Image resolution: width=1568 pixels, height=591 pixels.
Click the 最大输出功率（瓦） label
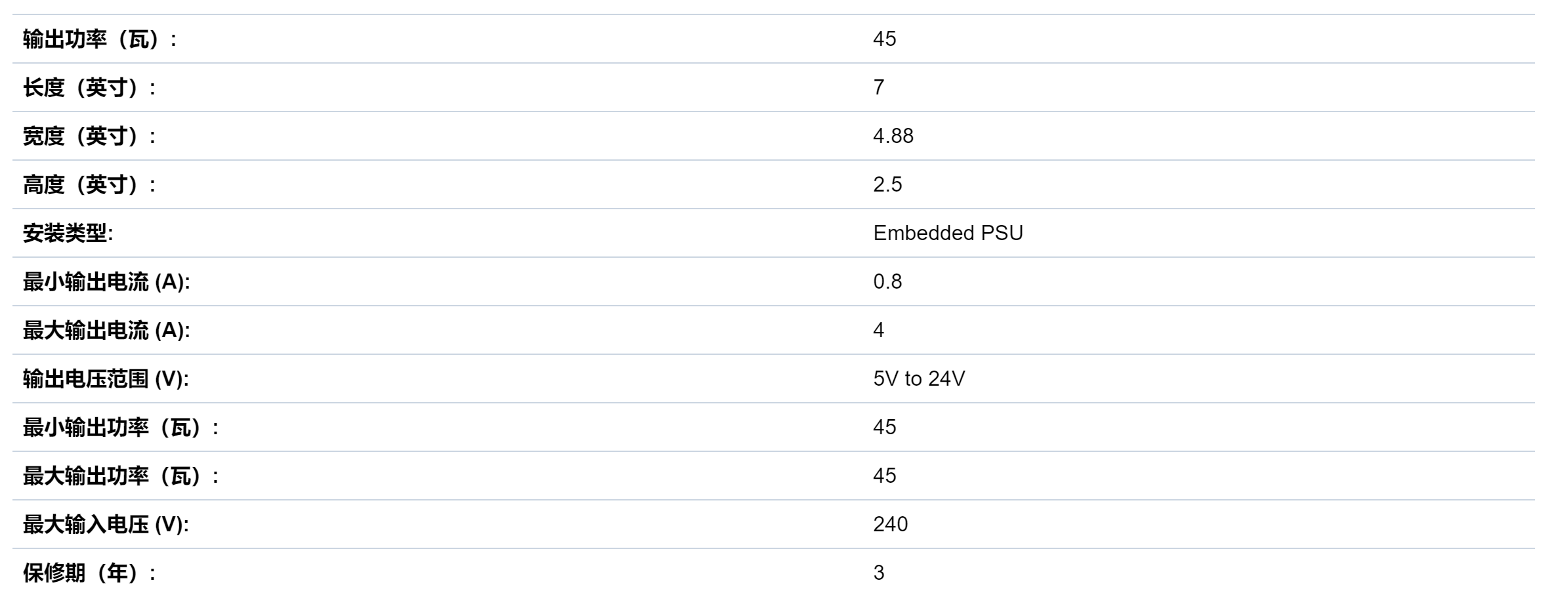coord(121,476)
